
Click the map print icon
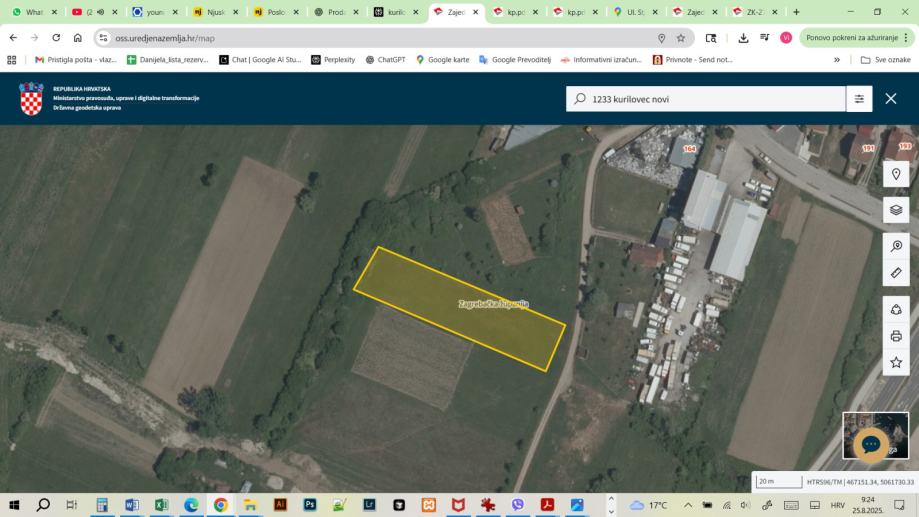pos(896,336)
